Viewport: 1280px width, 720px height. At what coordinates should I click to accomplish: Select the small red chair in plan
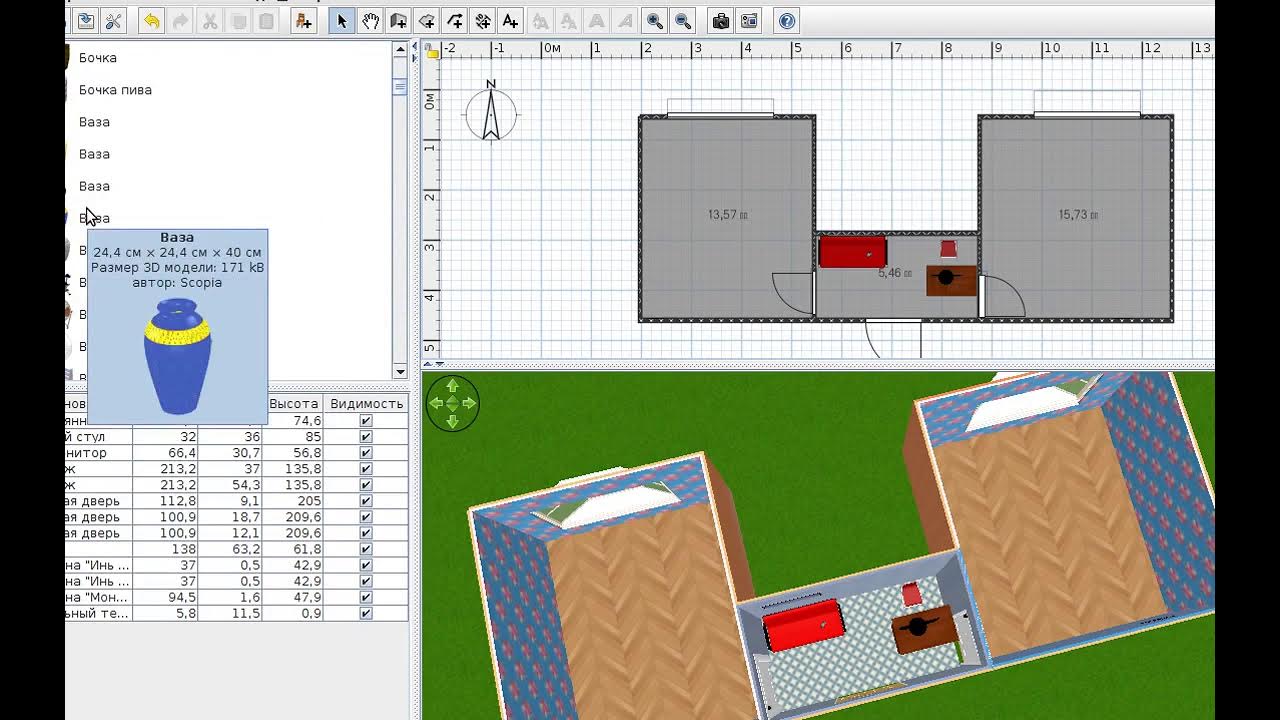tap(948, 249)
